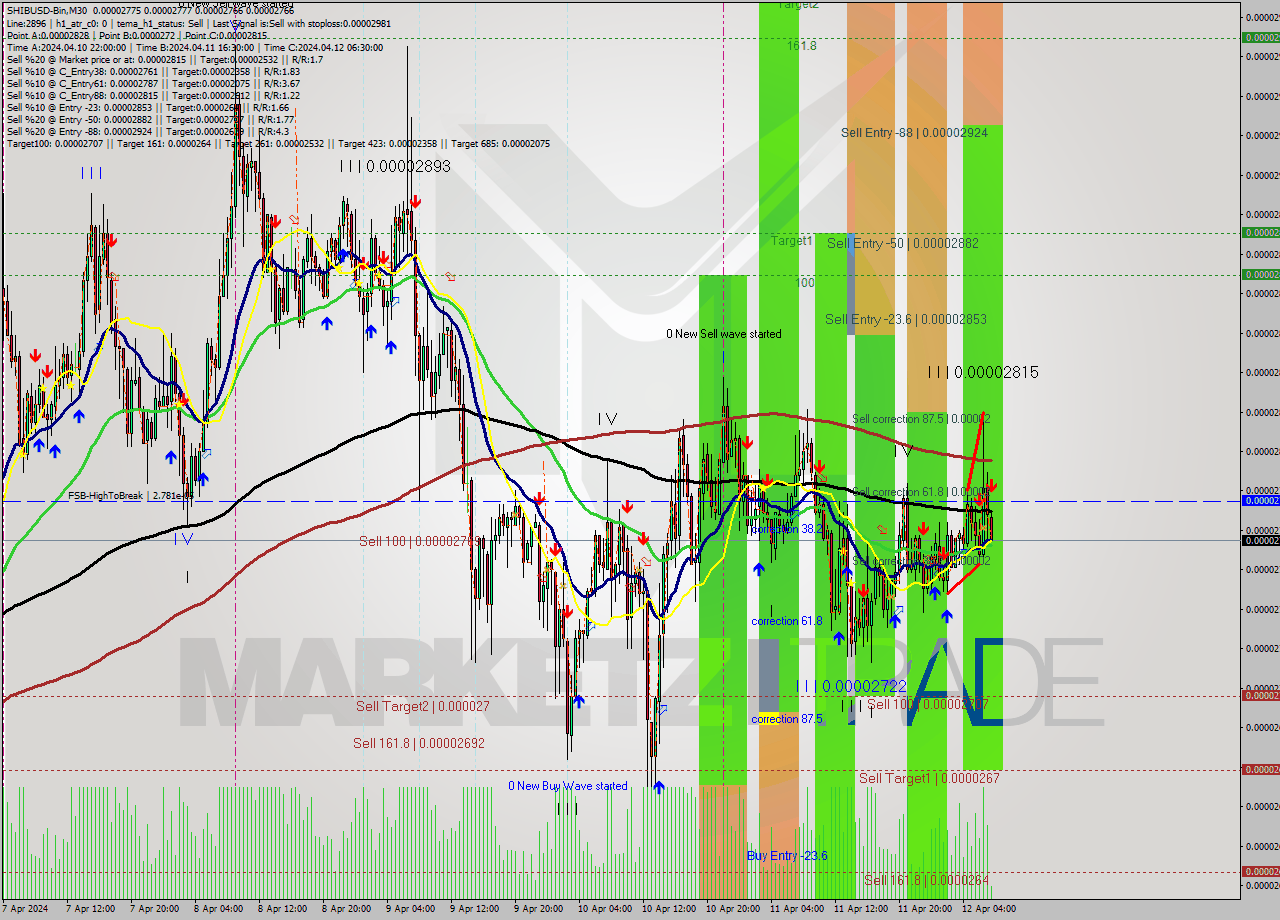This screenshot has height=920, width=1280.
Task: Click the '11 Apr 12:00' time axis label
Action: click(860, 909)
